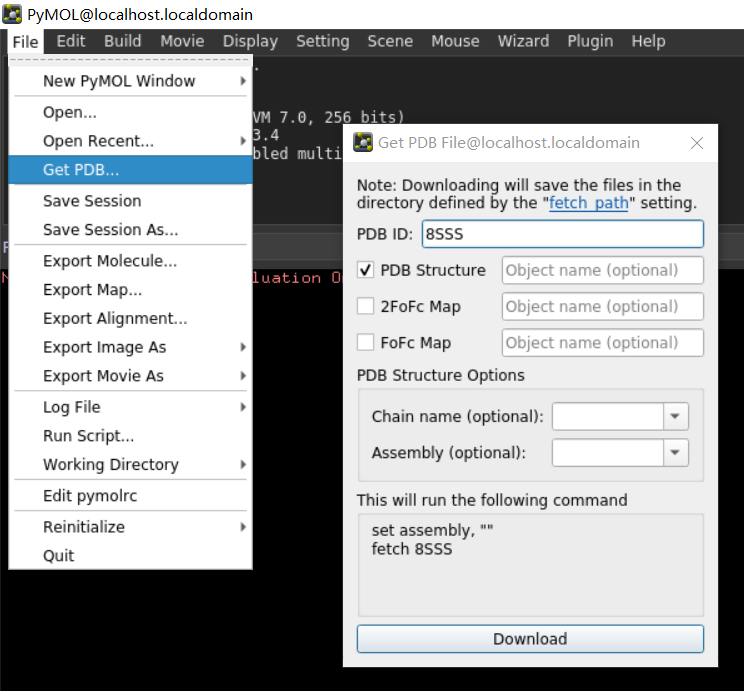
Task: Click 2FoFc Map object name field
Action: pyautogui.click(x=603, y=306)
